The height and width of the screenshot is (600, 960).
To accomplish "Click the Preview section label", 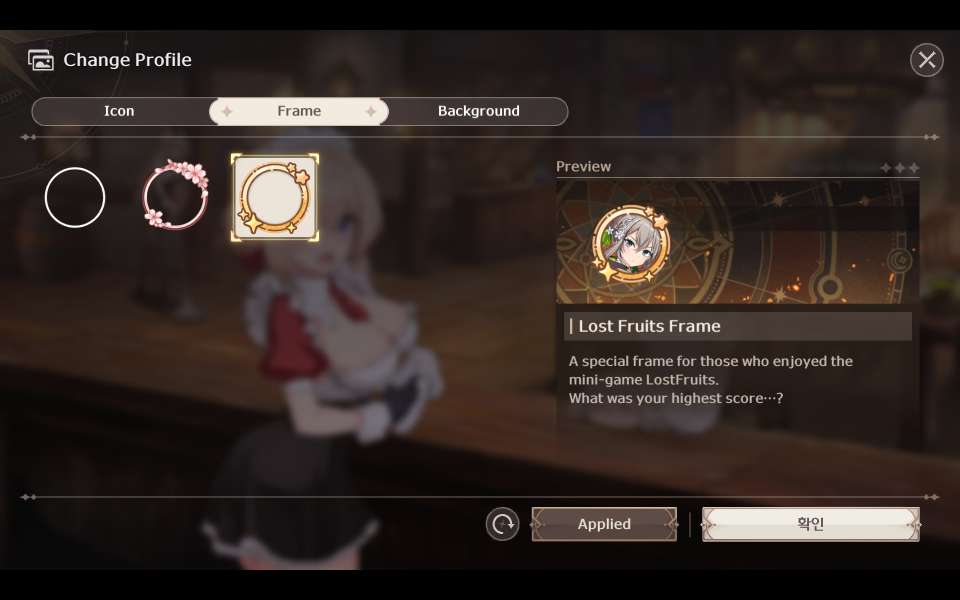I will [583, 167].
